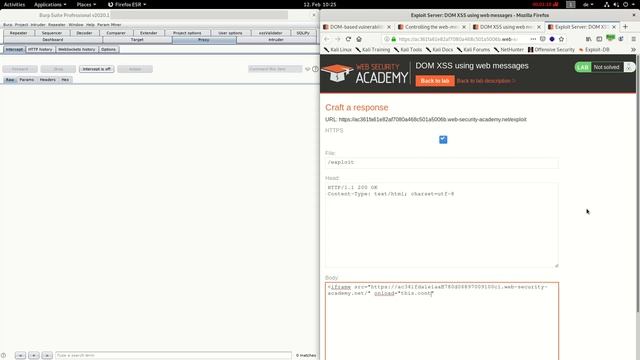Open HTTP history sub-tab
Image resolution: width=640 pixels, height=360 pixels.
coord(40,49)
